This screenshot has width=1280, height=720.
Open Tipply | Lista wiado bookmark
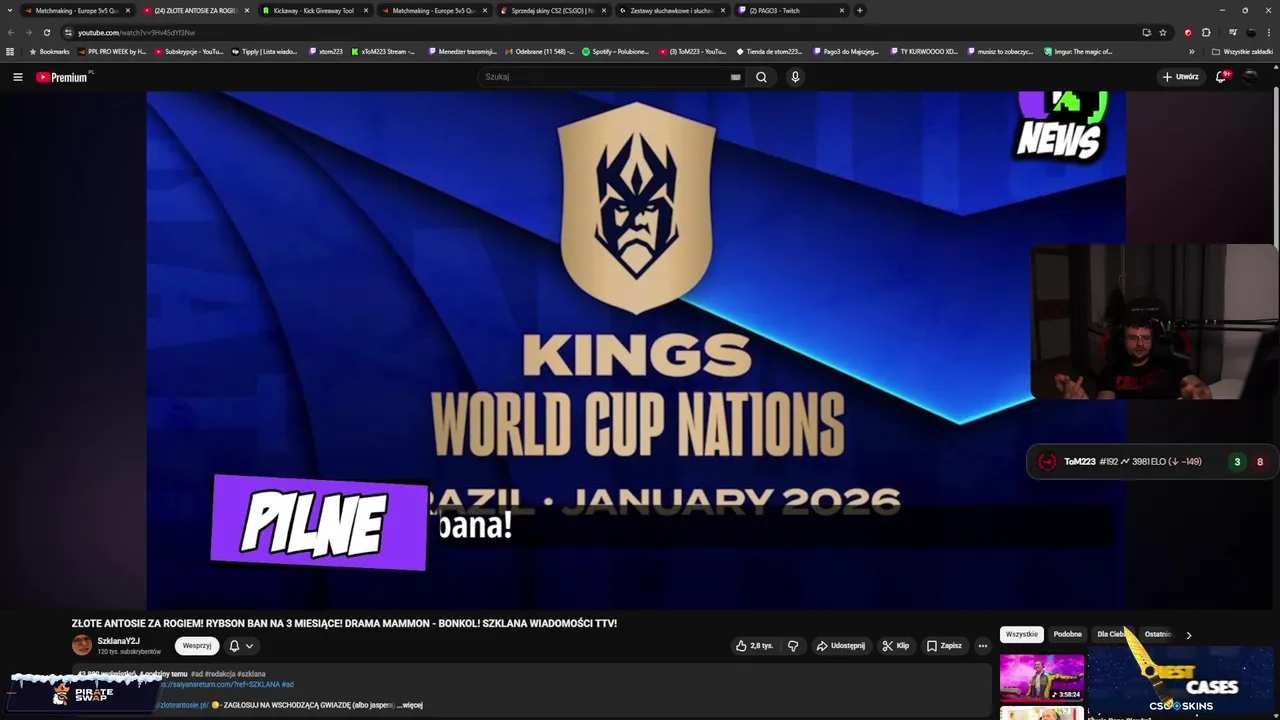pyautogui.click(x=265, y=51)
